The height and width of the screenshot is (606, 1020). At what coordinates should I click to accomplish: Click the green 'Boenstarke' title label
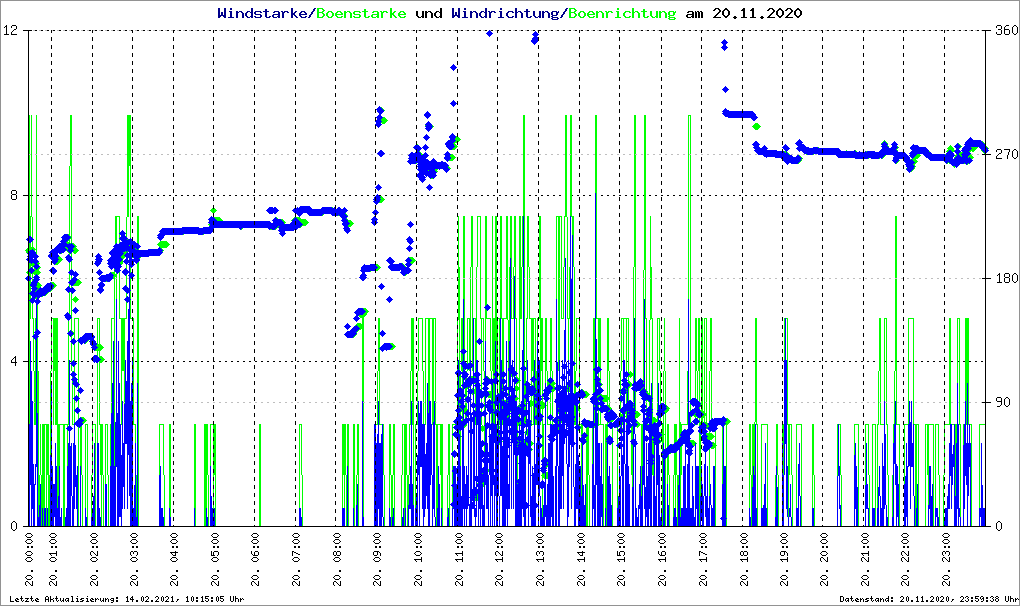361,14
